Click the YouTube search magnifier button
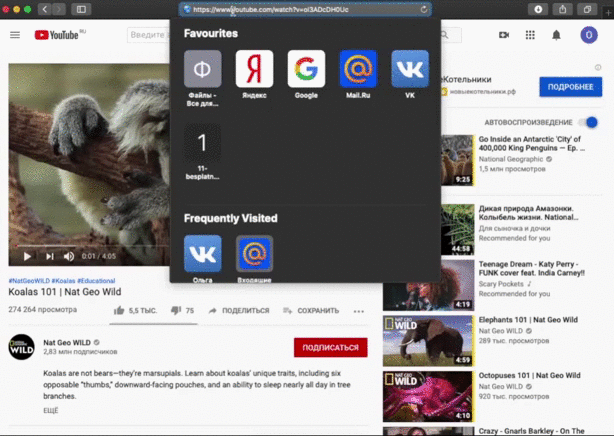614x436 pixels. coord(444,35)
